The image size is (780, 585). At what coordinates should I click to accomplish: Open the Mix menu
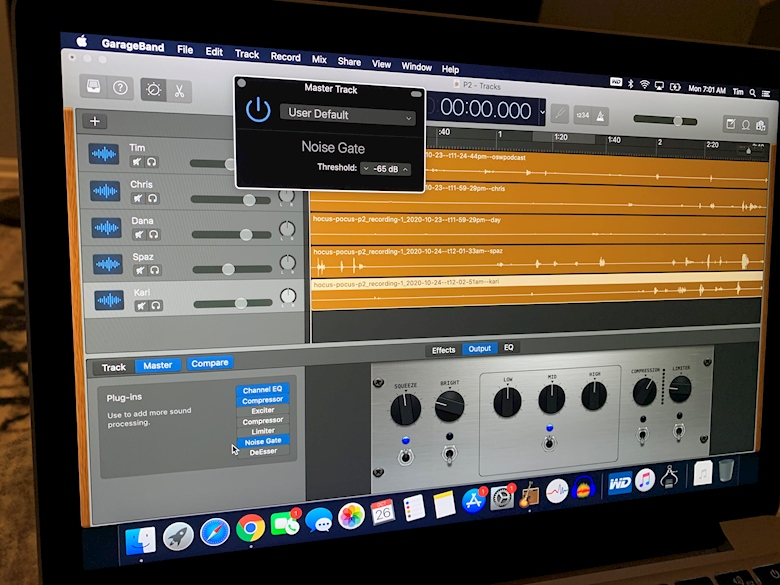tap(319, 59)
